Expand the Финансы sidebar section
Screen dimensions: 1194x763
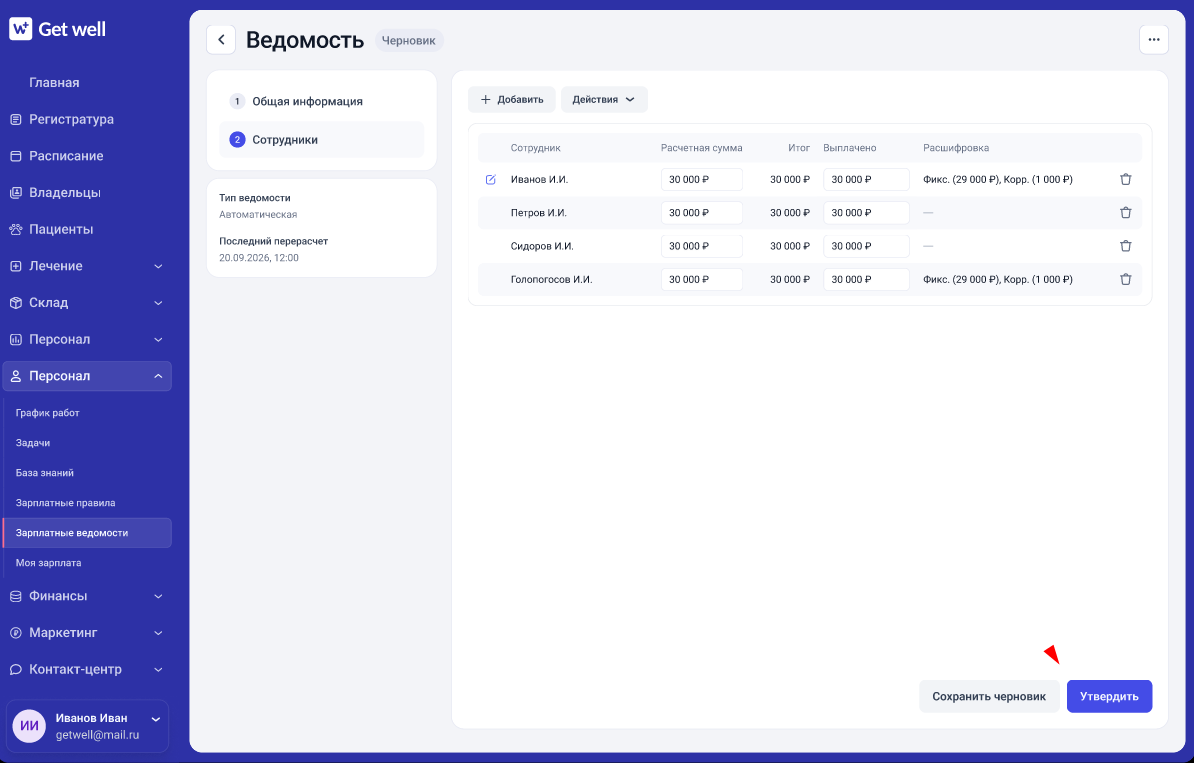[x=87, y=596]
